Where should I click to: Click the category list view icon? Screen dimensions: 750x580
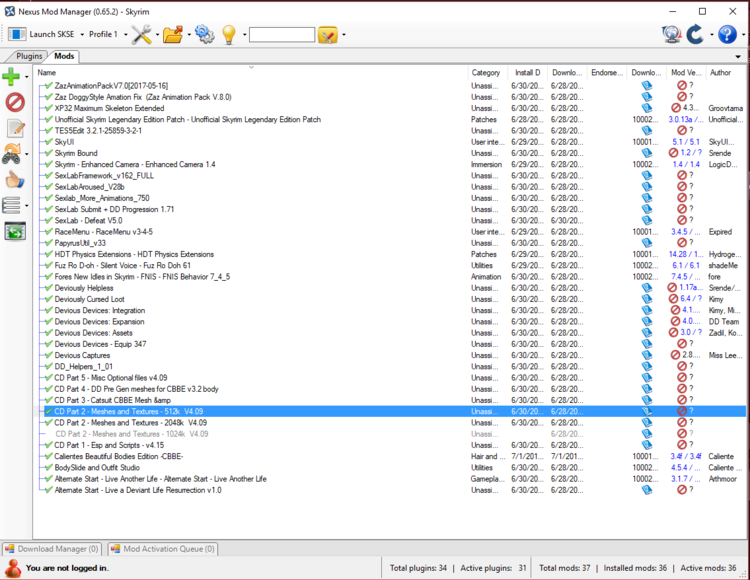11,206
